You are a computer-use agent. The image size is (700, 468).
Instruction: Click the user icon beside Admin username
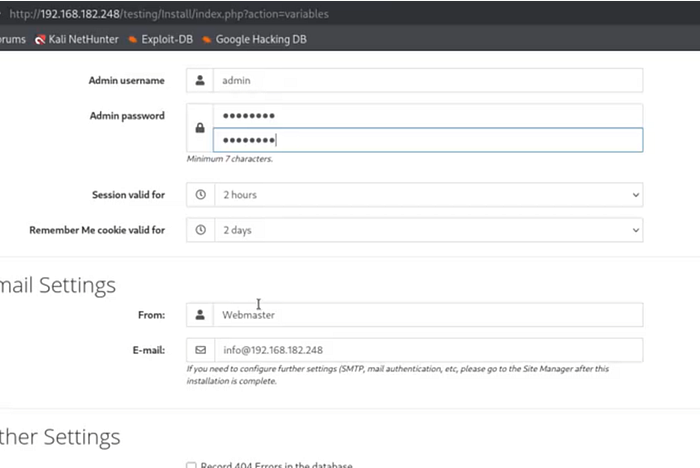click(x=200, y=80)
